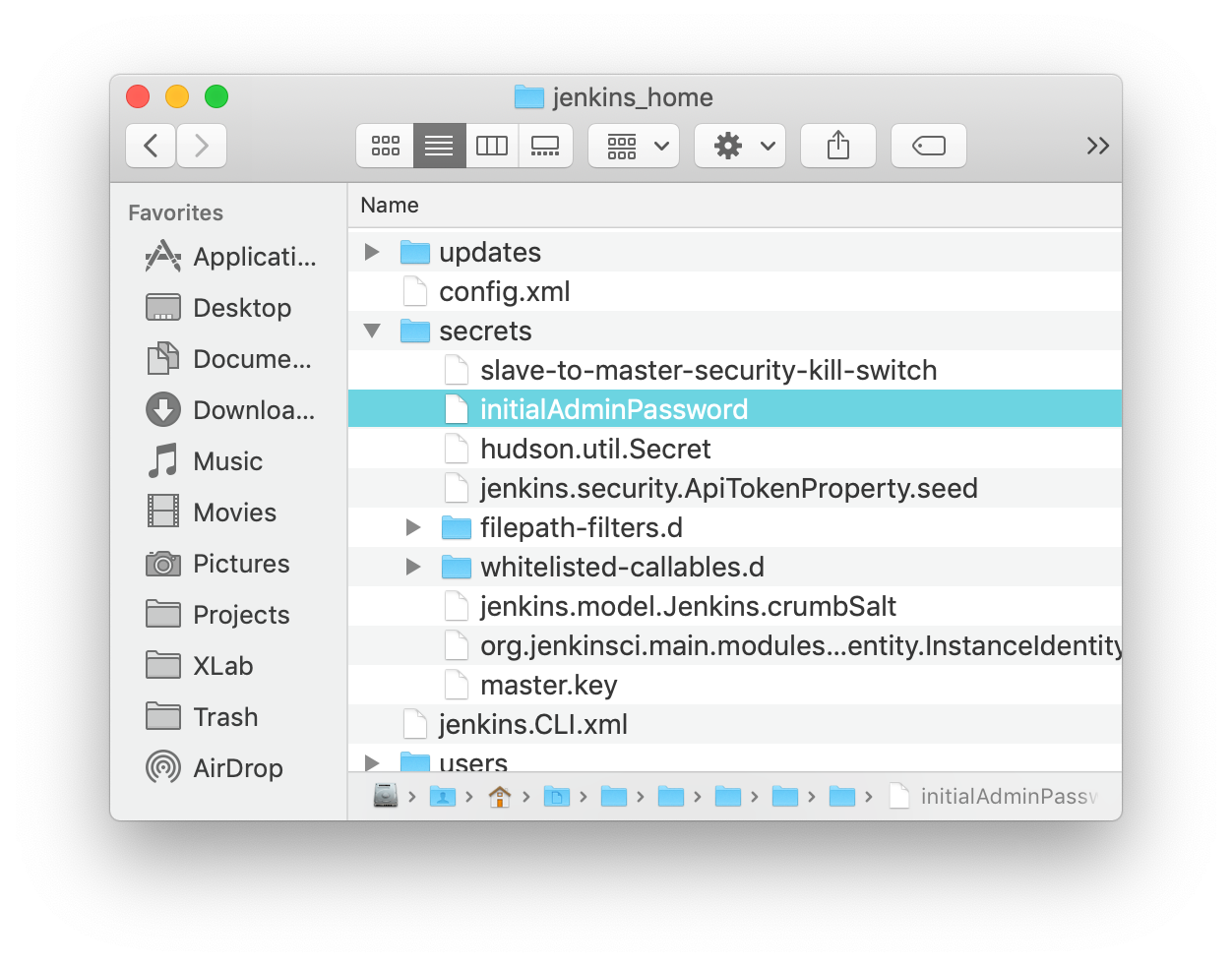Open Projects folder in the sidebar
The height and width of the screenshot is (966, 1232).
(x=217, y=615)
